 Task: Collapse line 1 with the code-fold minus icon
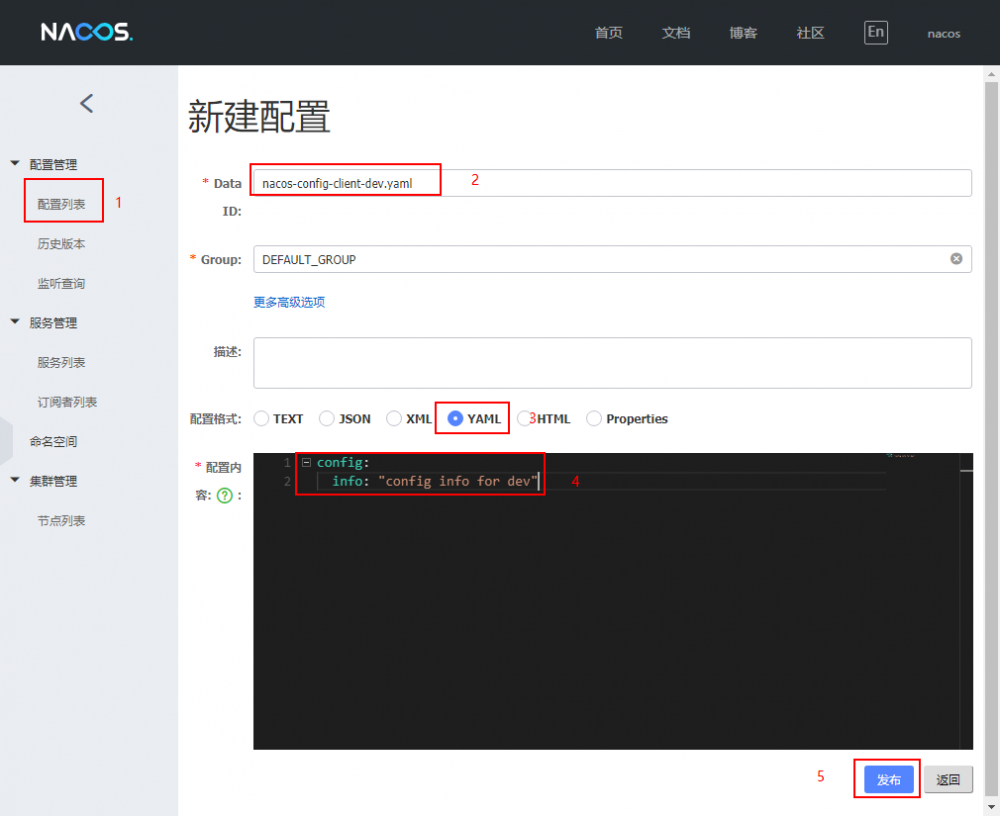coord(306,462)
